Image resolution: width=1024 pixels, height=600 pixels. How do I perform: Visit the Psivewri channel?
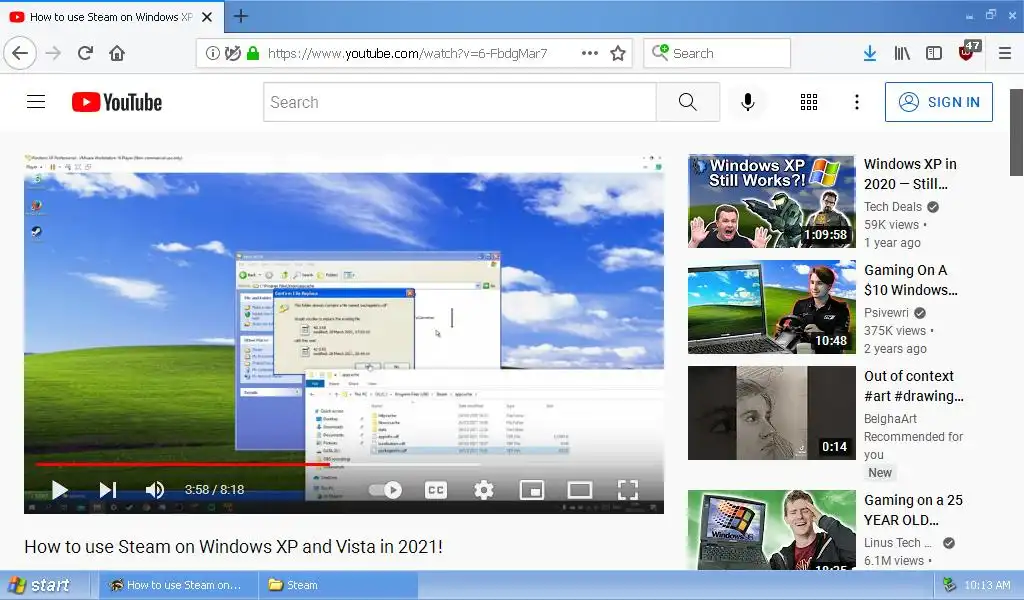click(x=886, y=313)
